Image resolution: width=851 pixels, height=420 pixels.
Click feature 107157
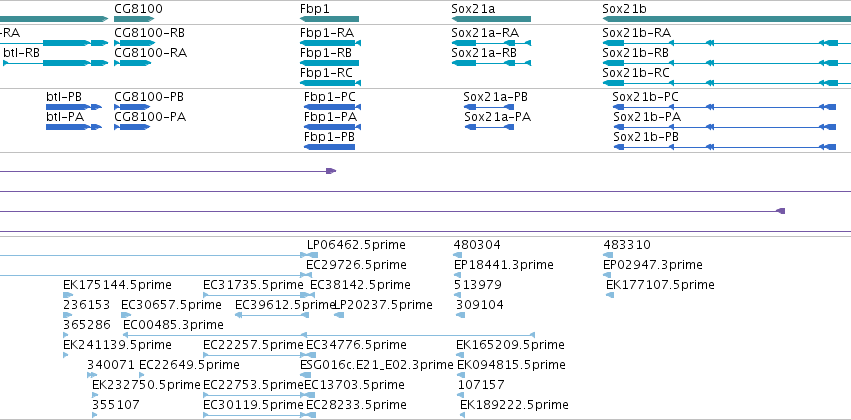[x=481, y=385]
